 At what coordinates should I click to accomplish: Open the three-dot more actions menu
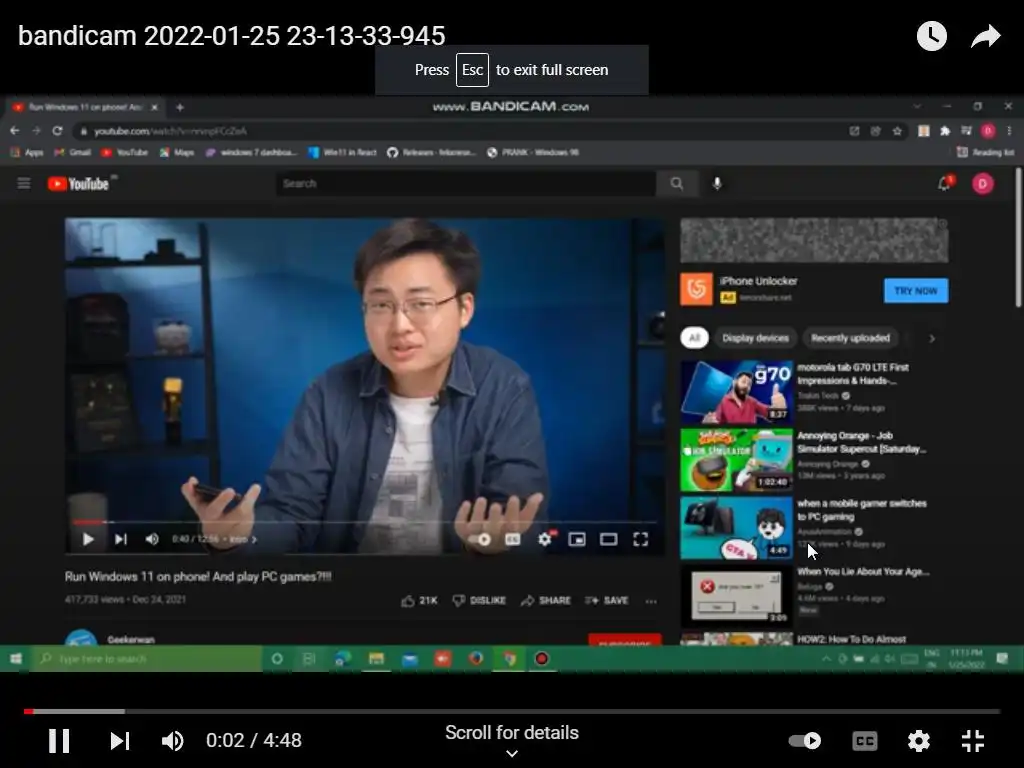tap(651, 601)
